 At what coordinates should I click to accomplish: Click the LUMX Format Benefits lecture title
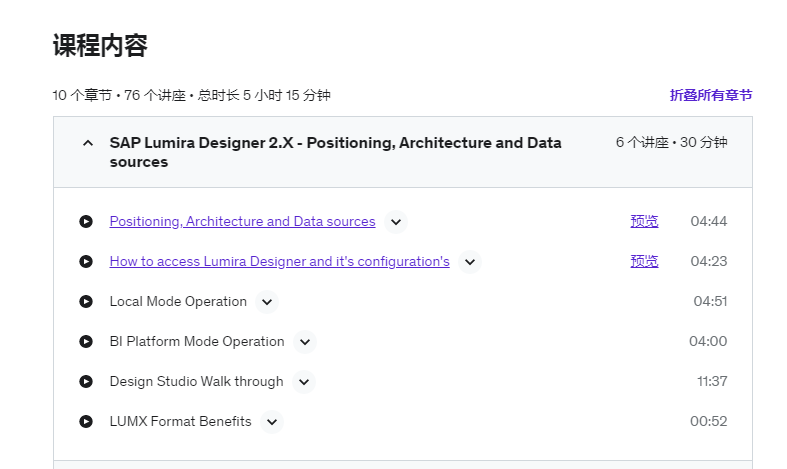point(180,421)
